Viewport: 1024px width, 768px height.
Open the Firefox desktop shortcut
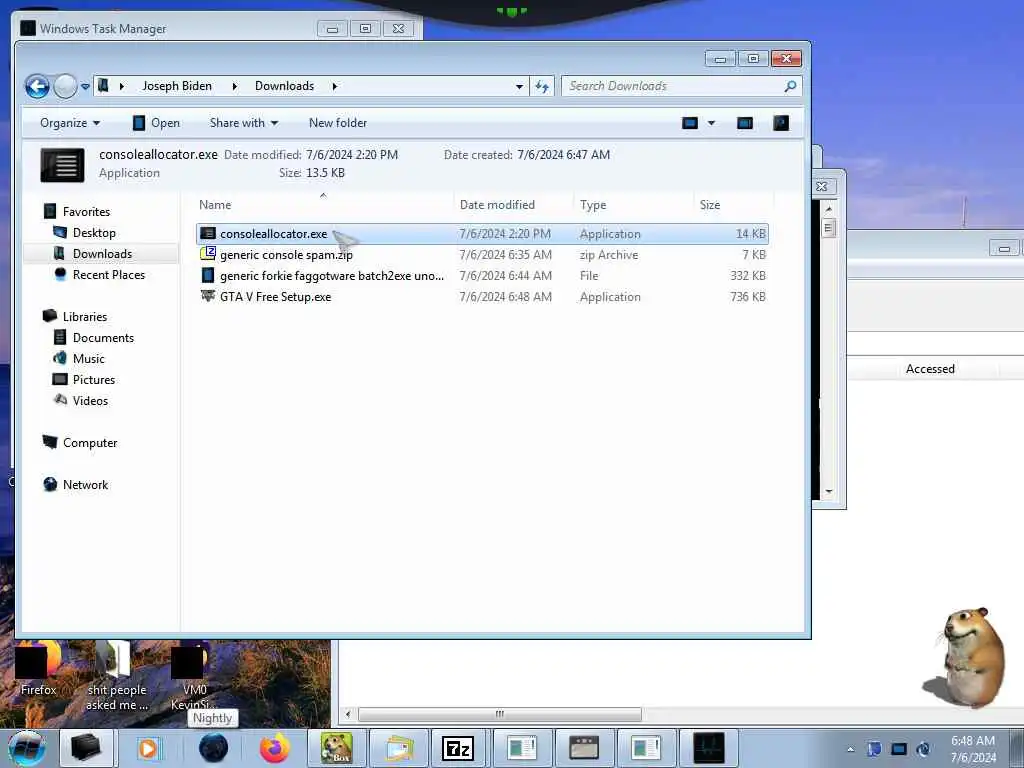coord(38,669)
